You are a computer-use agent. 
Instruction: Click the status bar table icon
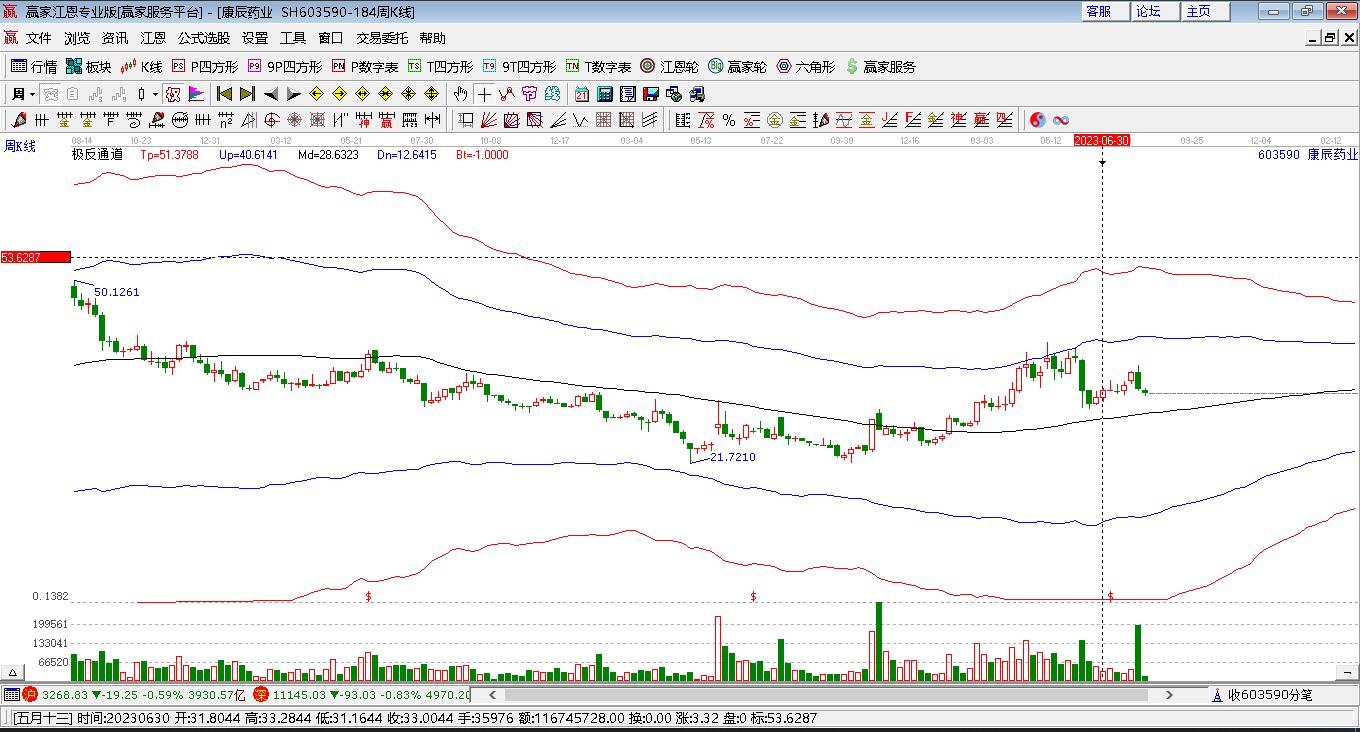coord(11,695)
